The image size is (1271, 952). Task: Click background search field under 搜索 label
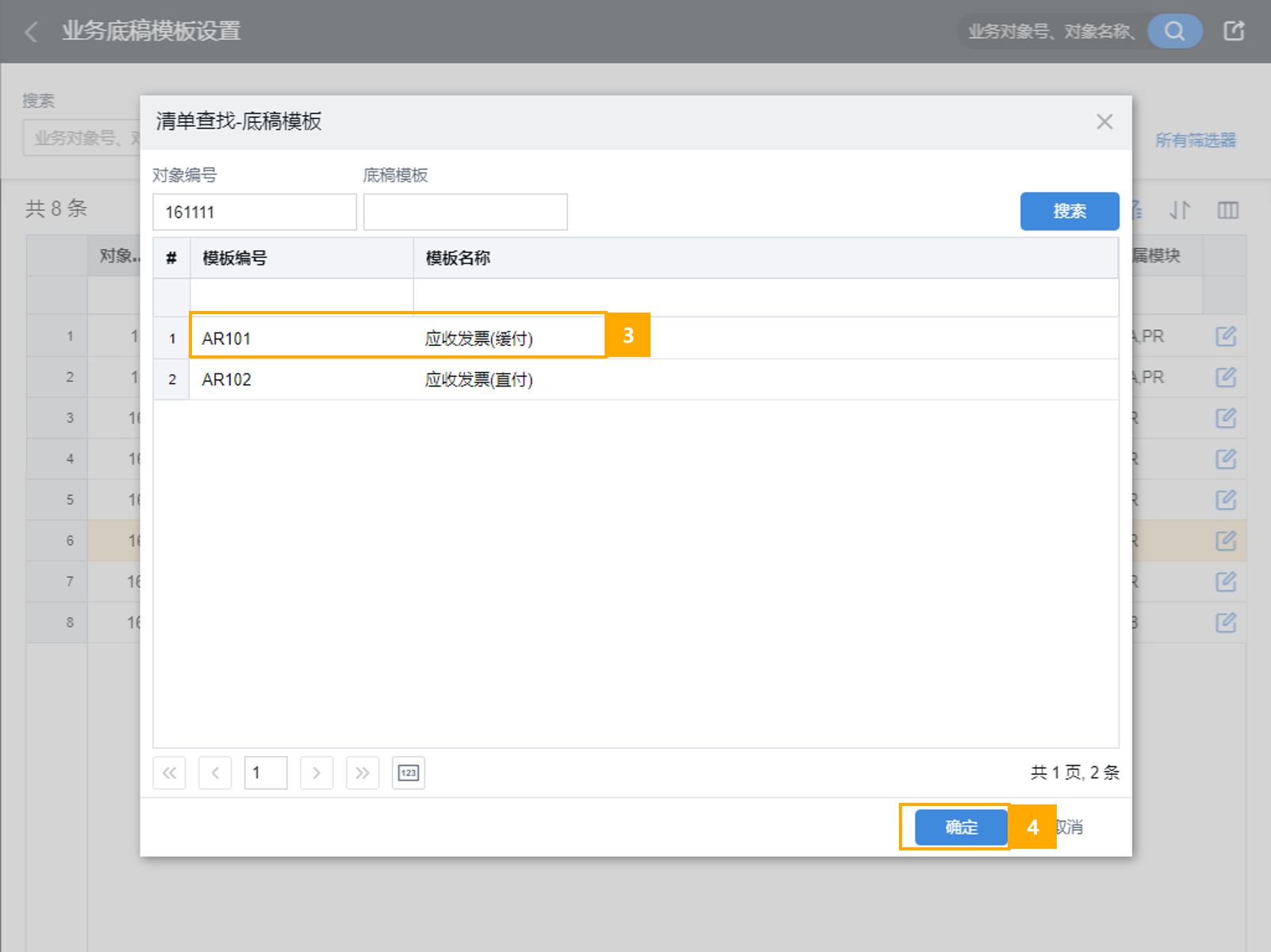[x=83, y=138]
